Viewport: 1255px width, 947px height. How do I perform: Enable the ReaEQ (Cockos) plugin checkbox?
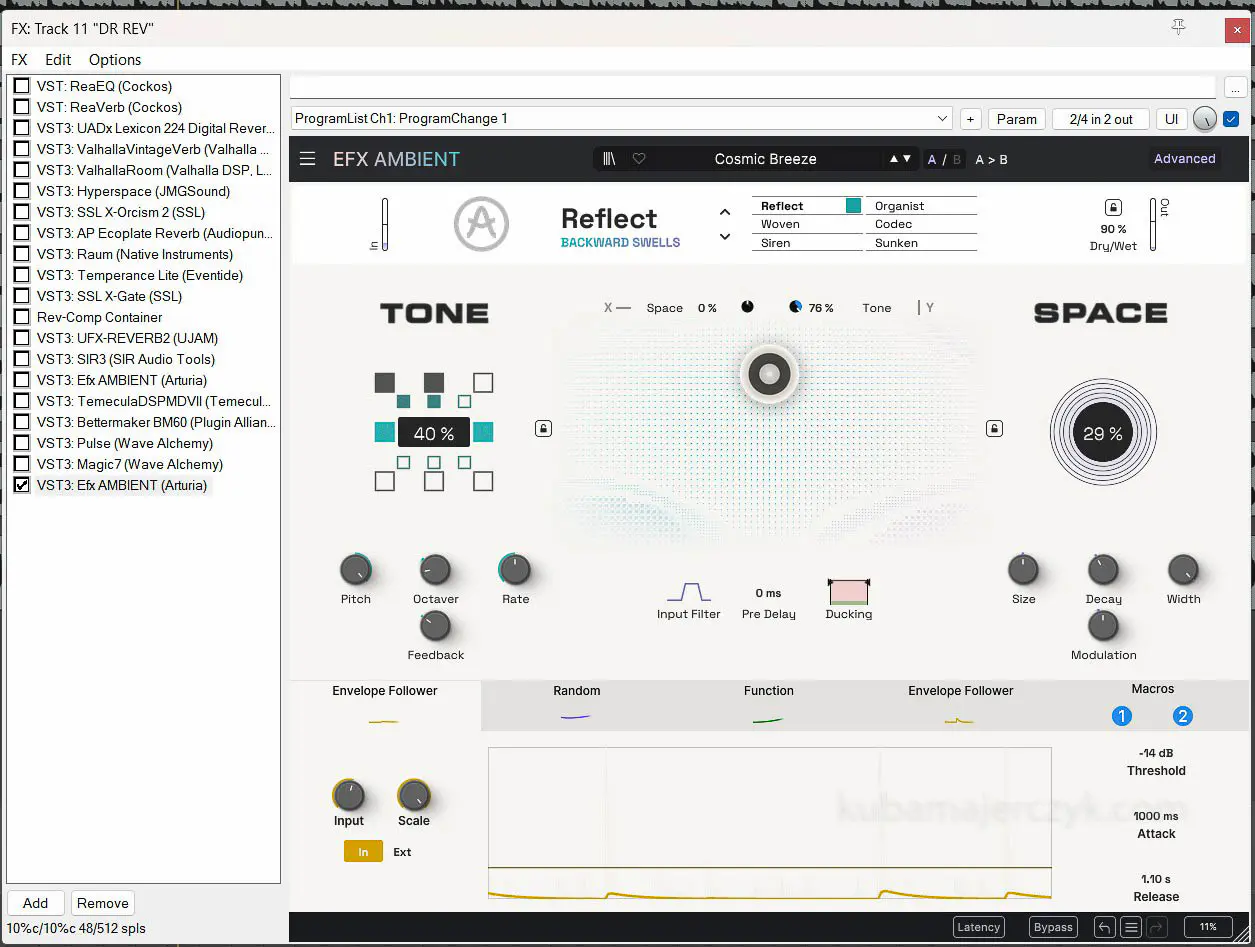21,86
